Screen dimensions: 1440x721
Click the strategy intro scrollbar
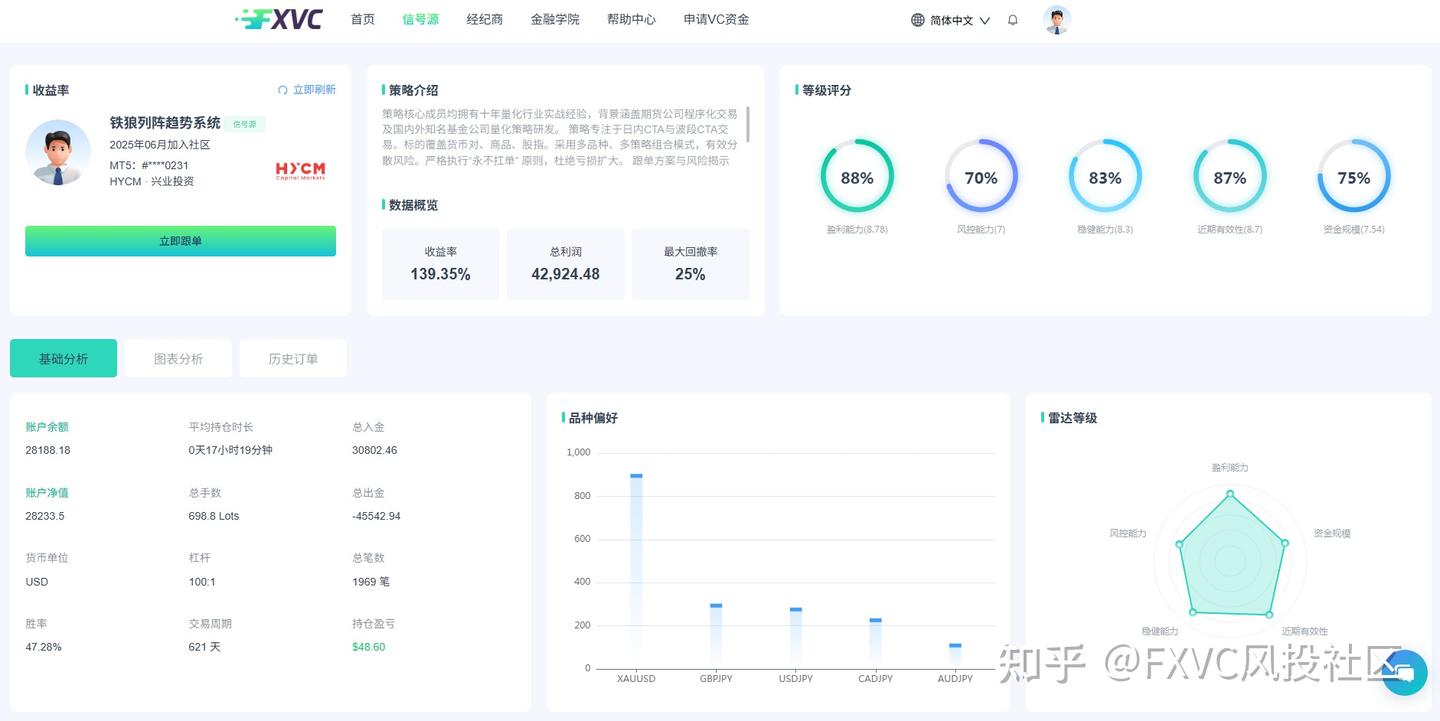748,124
